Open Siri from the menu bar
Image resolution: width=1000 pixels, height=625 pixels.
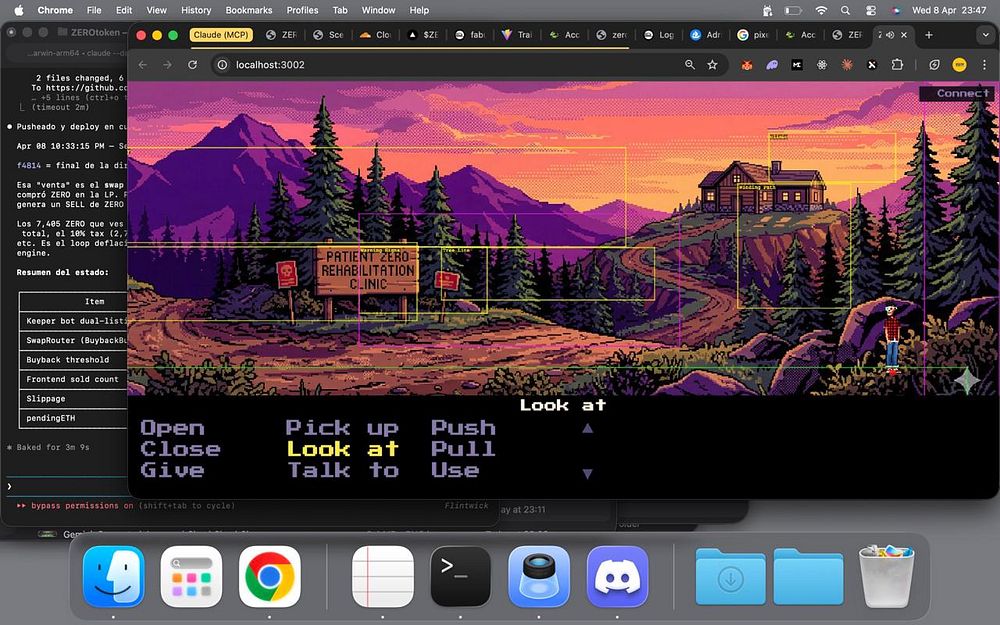[896, 10]
